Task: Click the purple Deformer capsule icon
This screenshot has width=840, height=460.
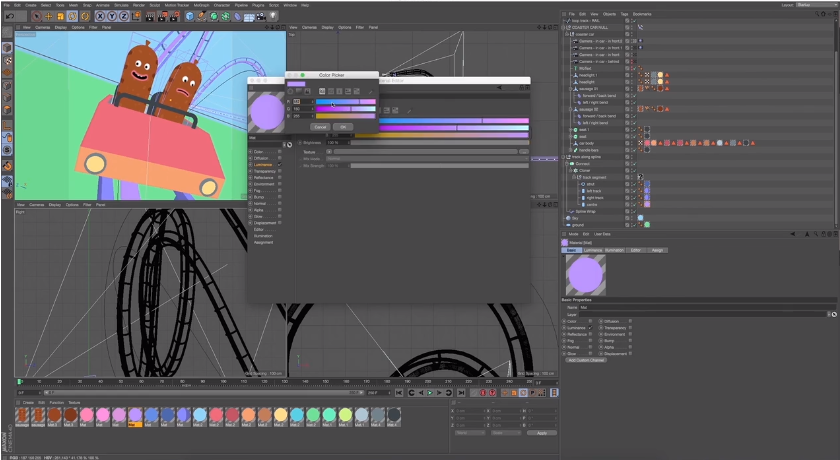Action: tap(237, 17)
